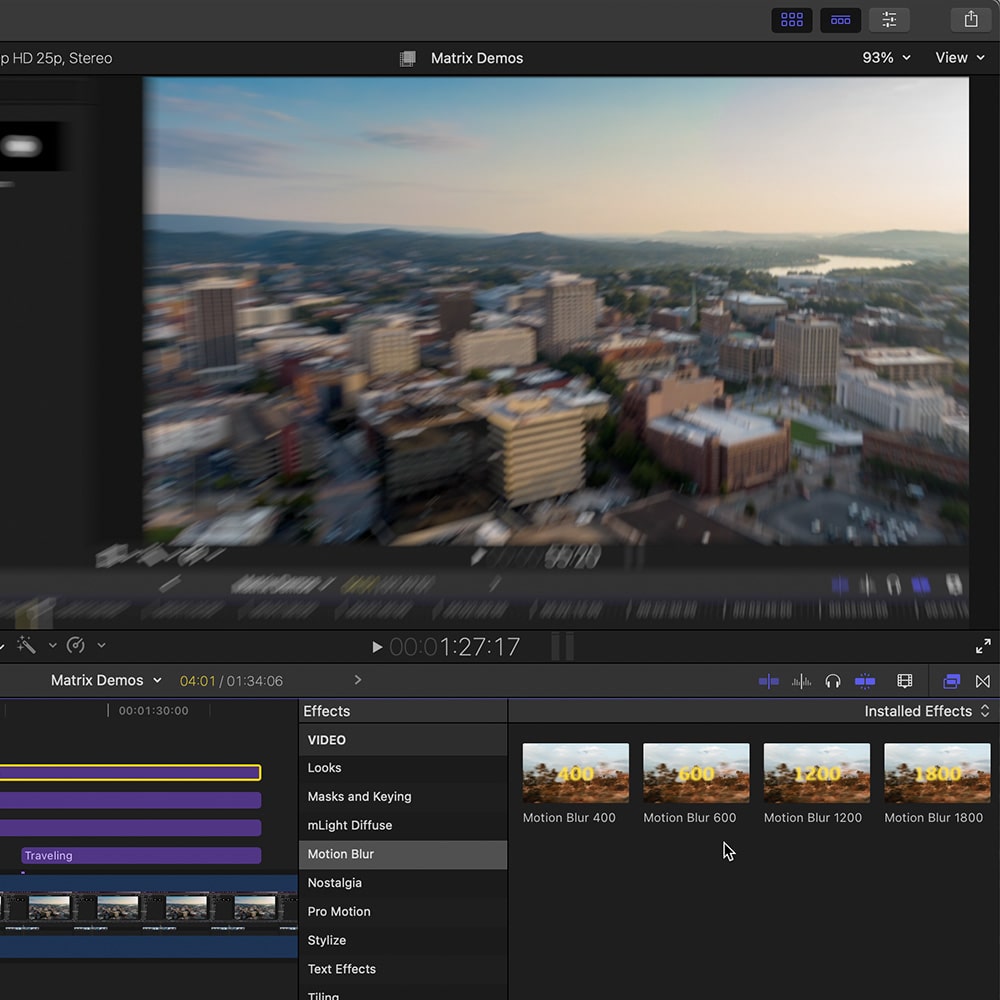This screenshot has width=1000, height=1000.
Task: Select Motion Blur effects category
Action: (x=341, y=854)
